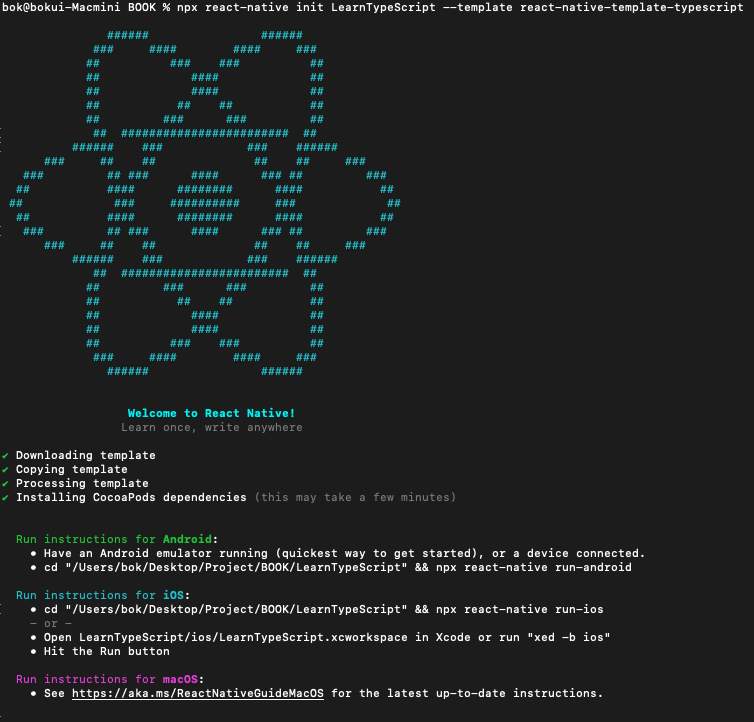Screen dimensions: 754x722
Task: Click the '- or -' separator text
Action: pos(51,623)
